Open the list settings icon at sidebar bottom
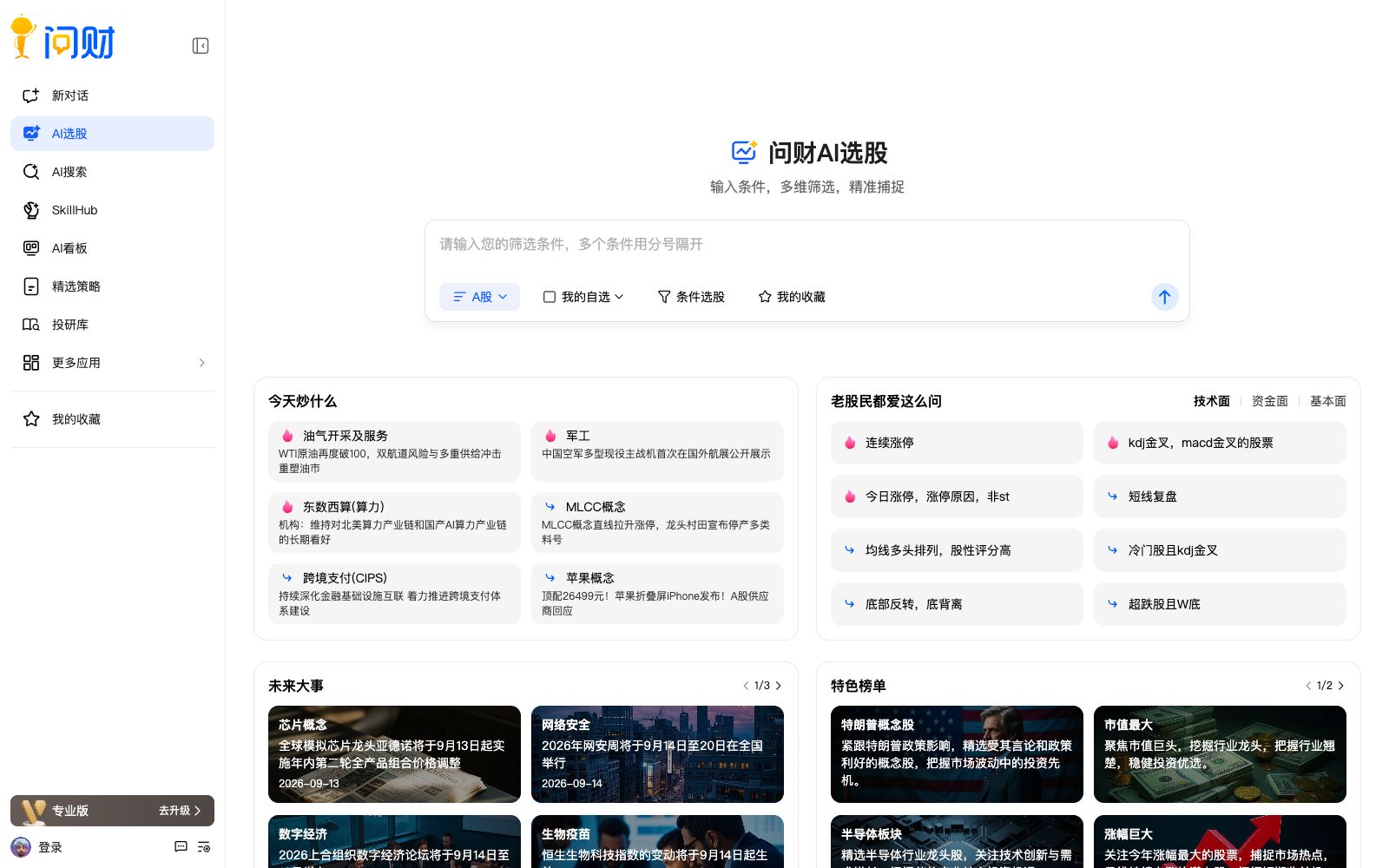 pyautogui.click(x=204, y=847)
